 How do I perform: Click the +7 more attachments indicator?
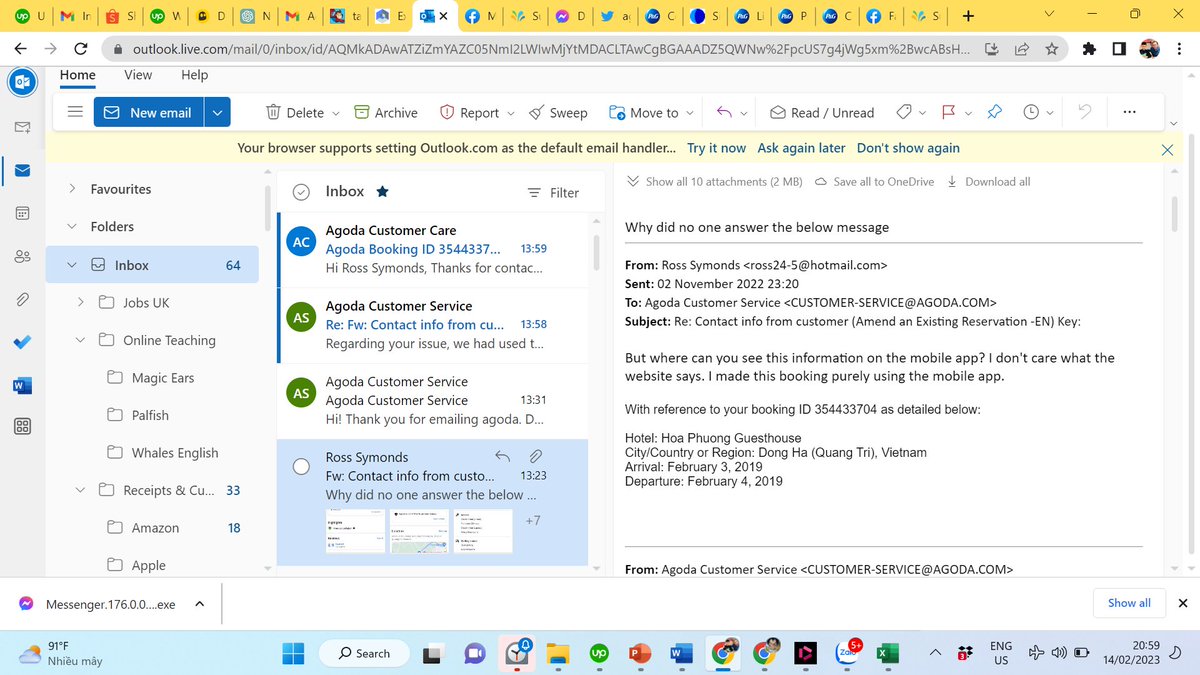tap(532, 521)
